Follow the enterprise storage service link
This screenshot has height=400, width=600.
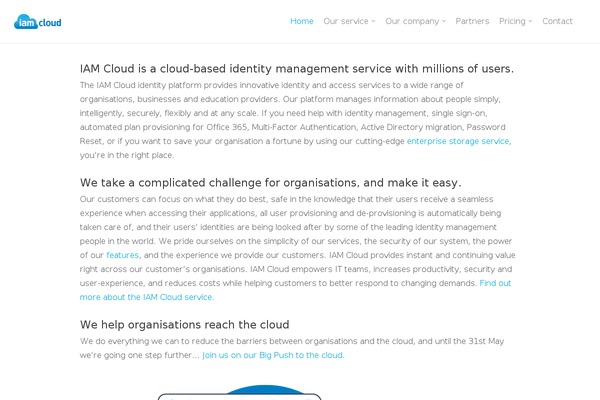tap(458, 141)
